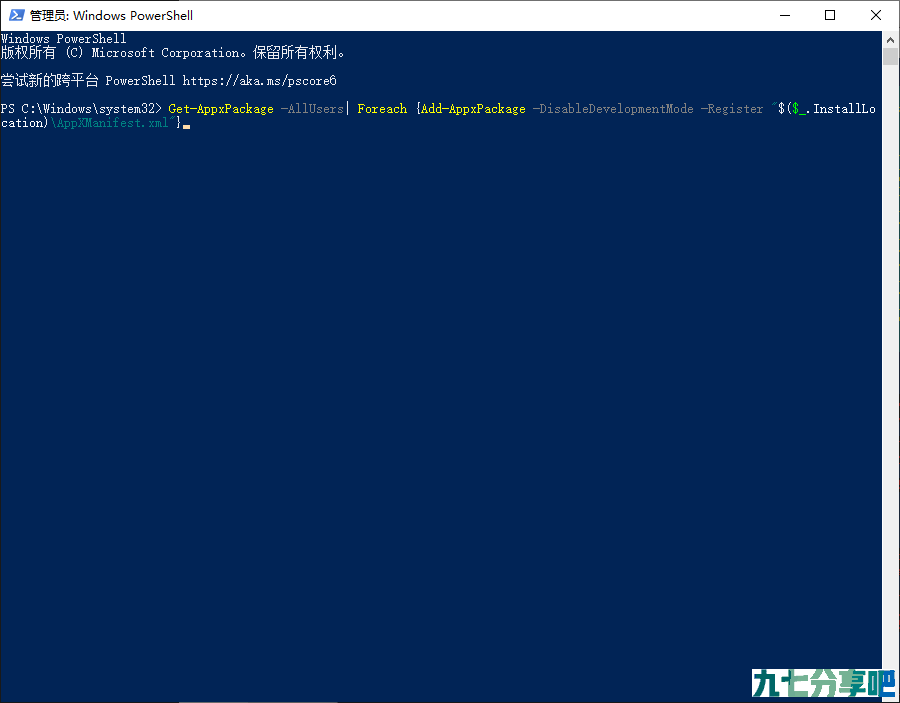Click the "-Register" parameter
900x703 pixels.
pyautogui.click(x=732, y=109)
